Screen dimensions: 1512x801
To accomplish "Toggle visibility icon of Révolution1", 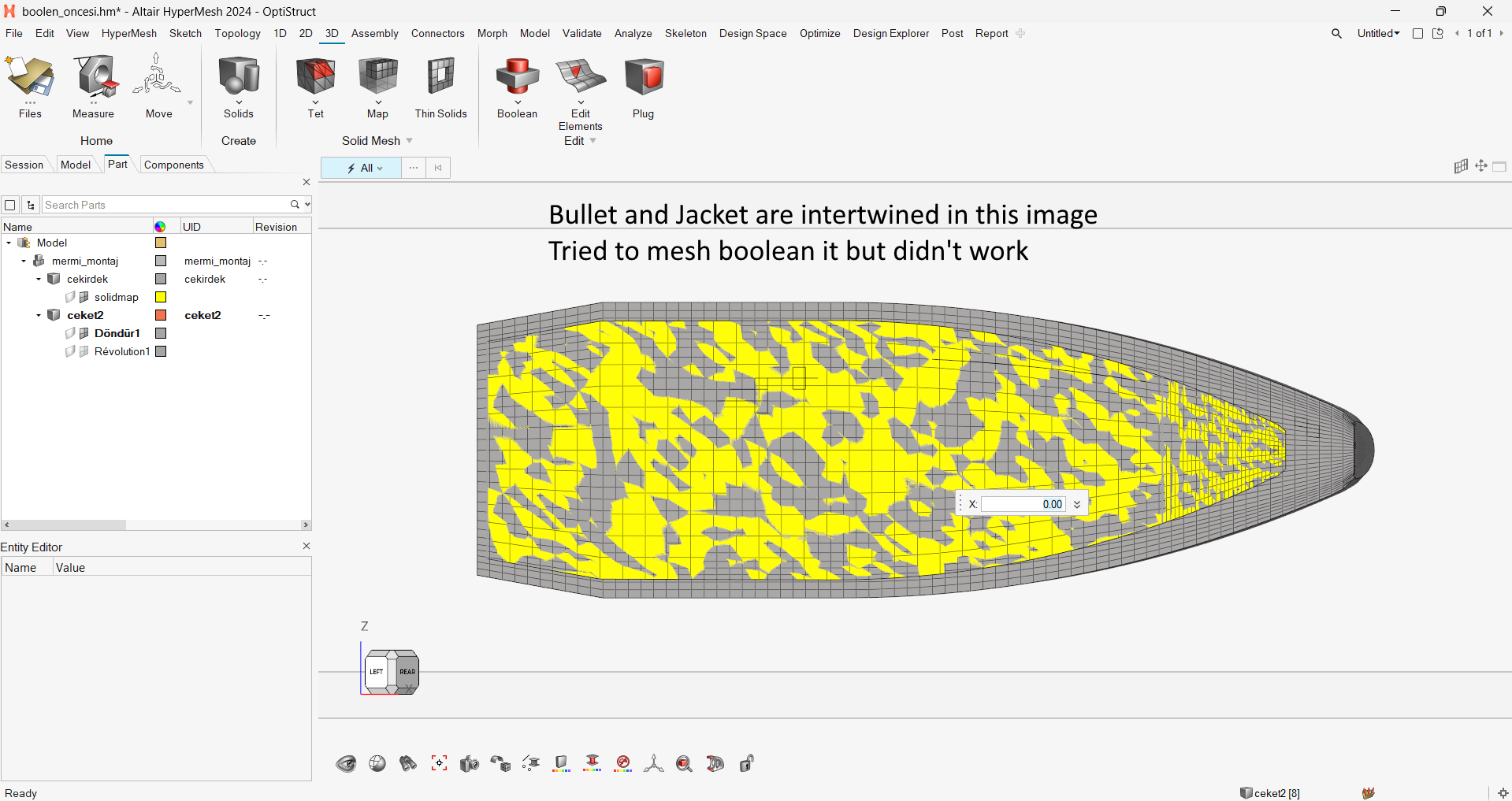I will [70, 351].
